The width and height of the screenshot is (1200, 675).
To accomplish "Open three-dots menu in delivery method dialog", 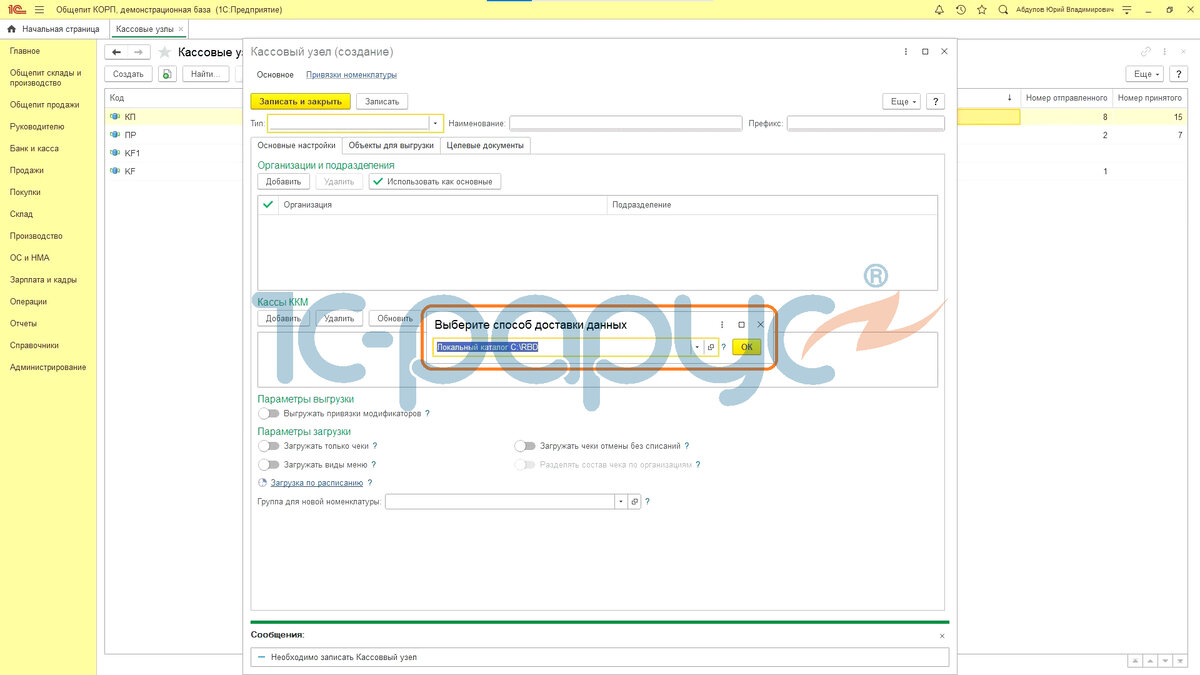I will click(722, 324).
